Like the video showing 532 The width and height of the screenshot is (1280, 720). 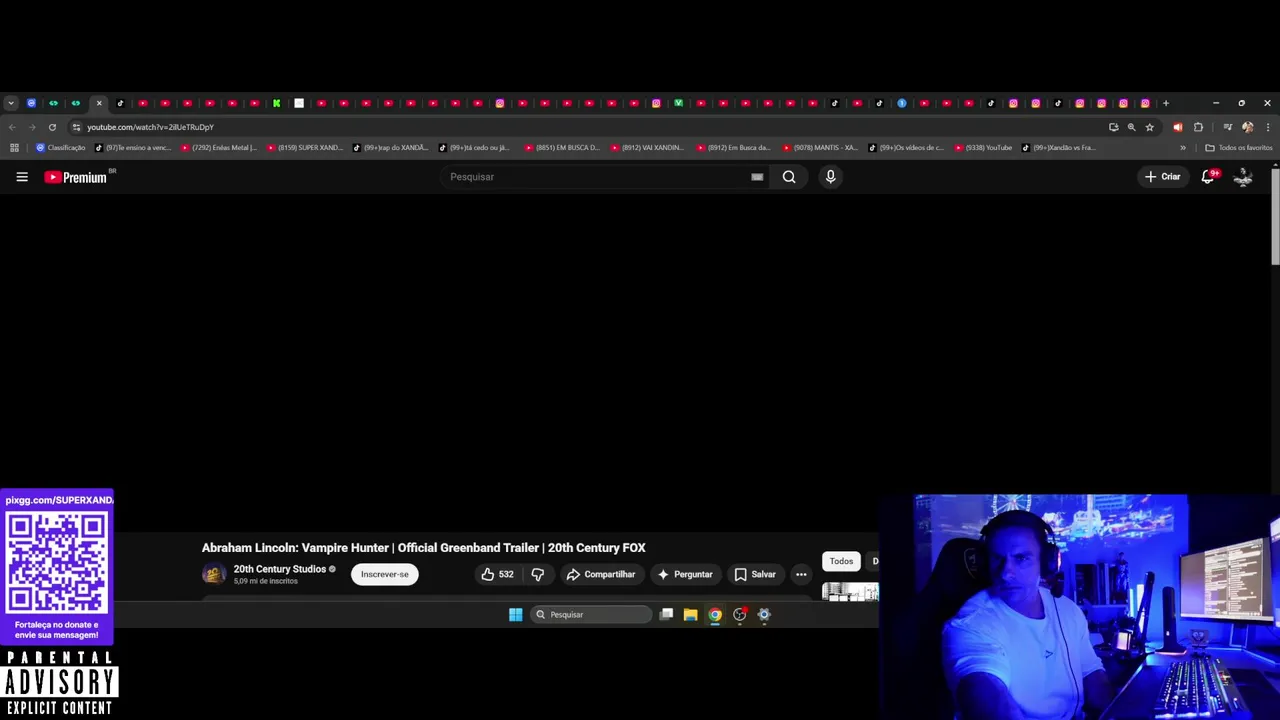(498, 574)
